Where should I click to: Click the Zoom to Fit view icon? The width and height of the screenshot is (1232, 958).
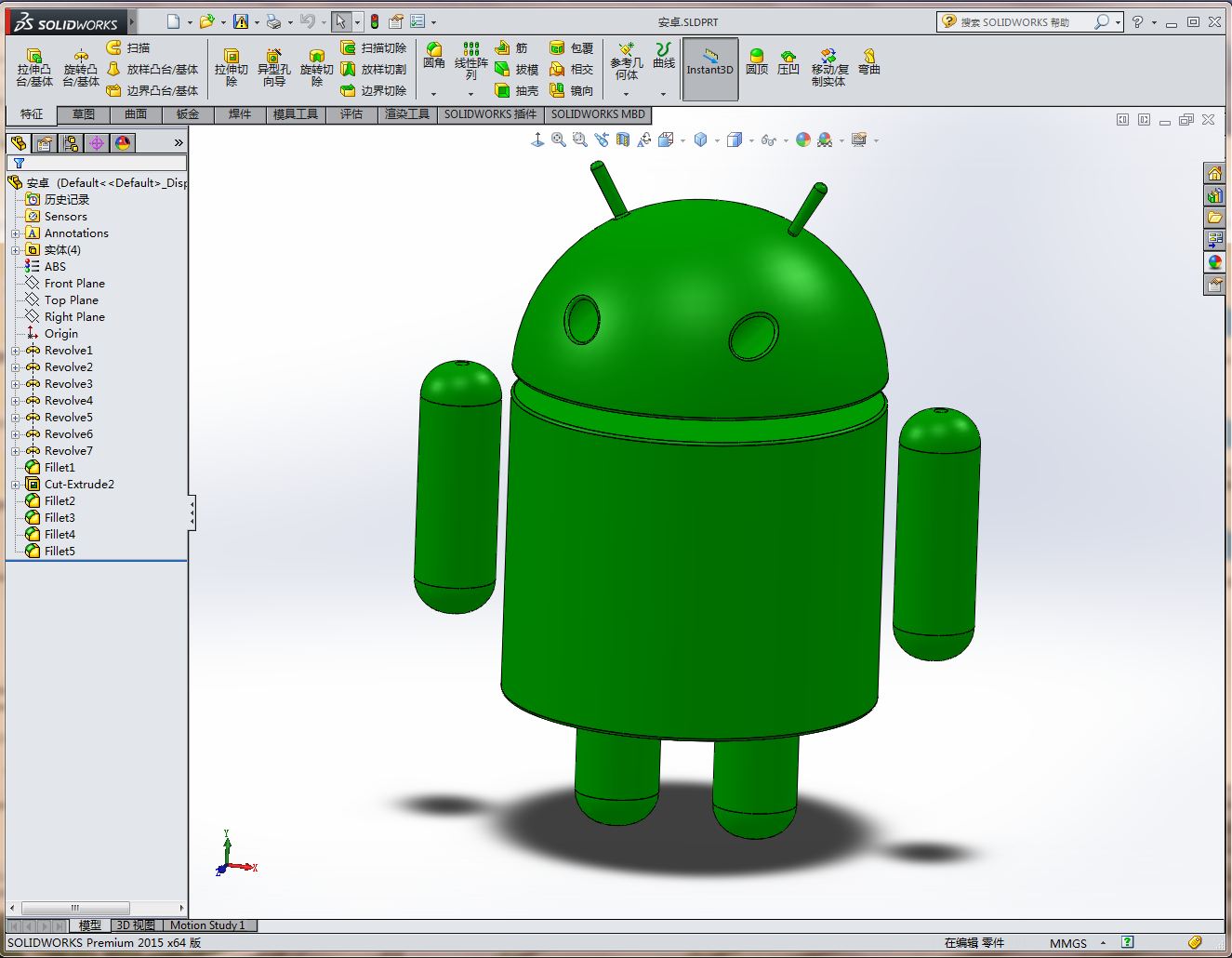click(559, 140)
